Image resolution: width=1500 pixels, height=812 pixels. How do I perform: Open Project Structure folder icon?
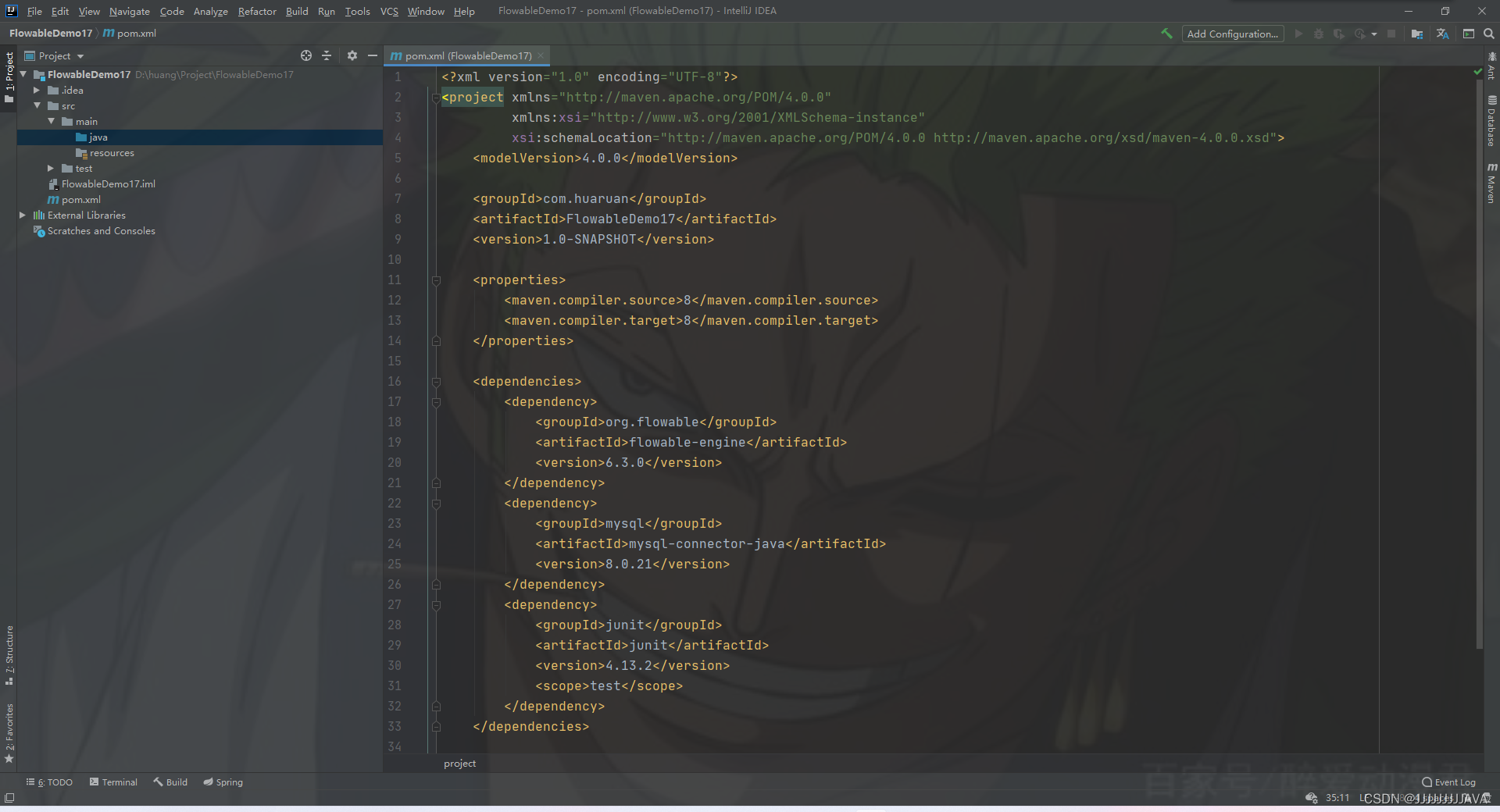1417,34
